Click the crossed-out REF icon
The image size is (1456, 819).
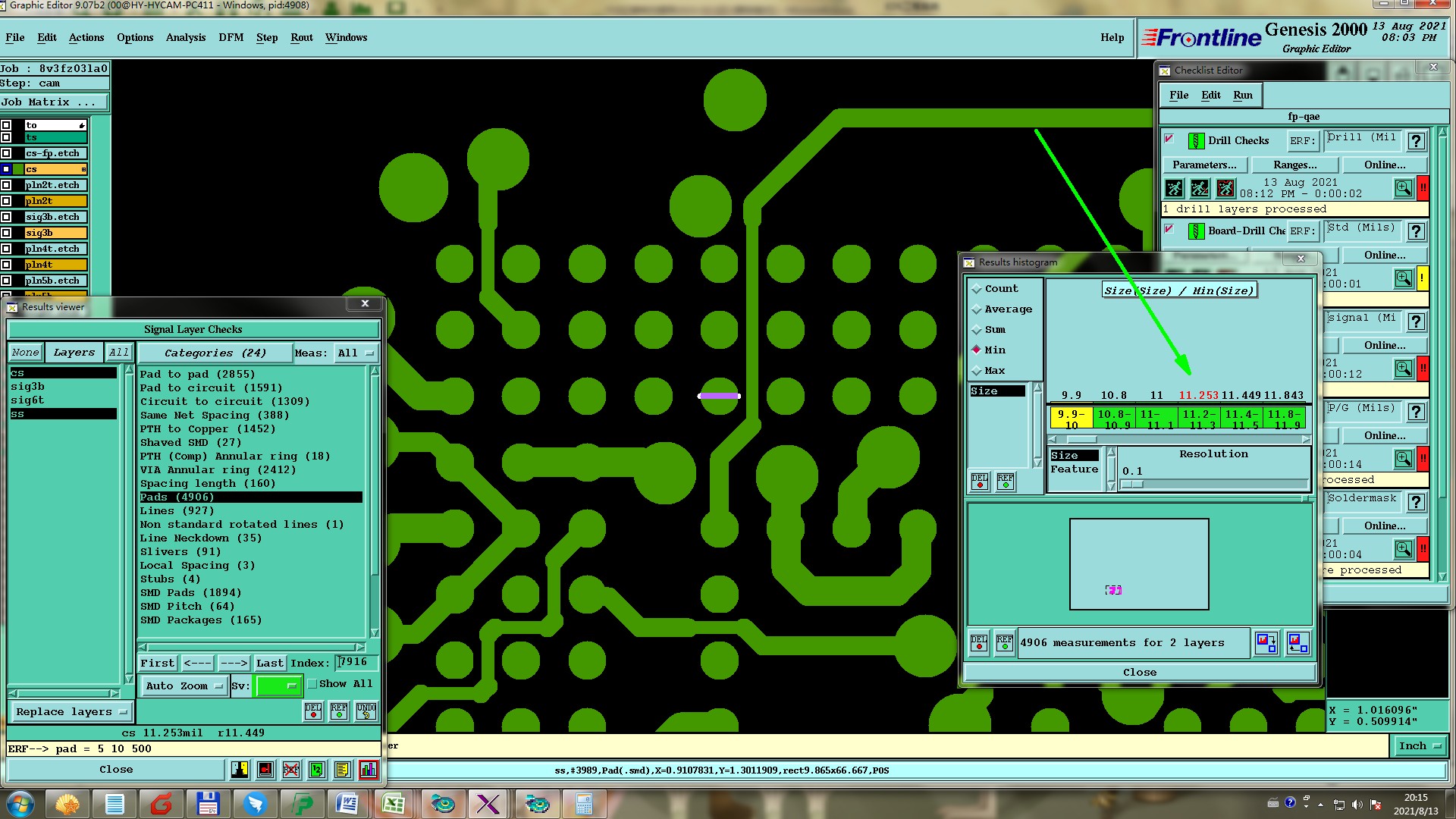pyautogui.click(x=291, y=770)
